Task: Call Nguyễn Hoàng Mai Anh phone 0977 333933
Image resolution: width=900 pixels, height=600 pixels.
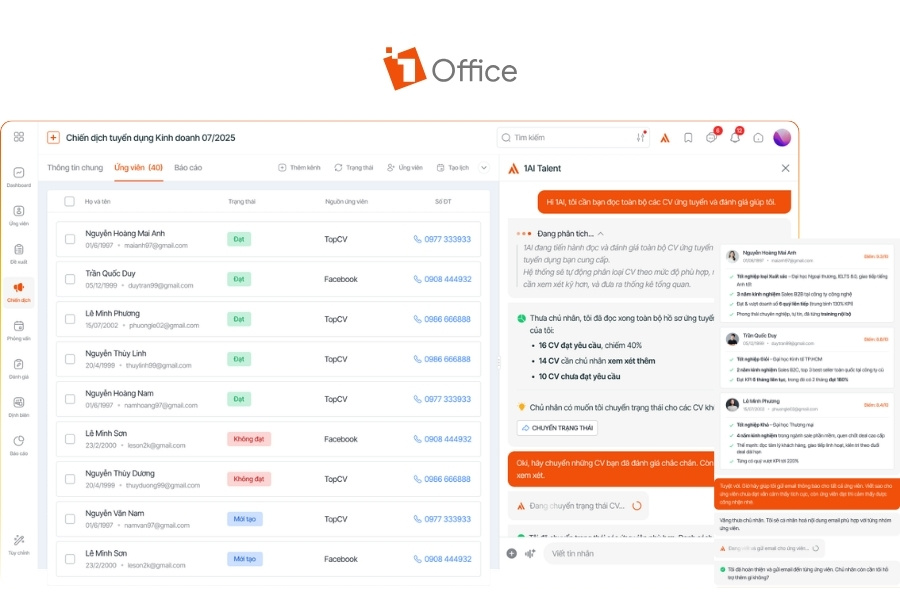Action: coord(443,239)
